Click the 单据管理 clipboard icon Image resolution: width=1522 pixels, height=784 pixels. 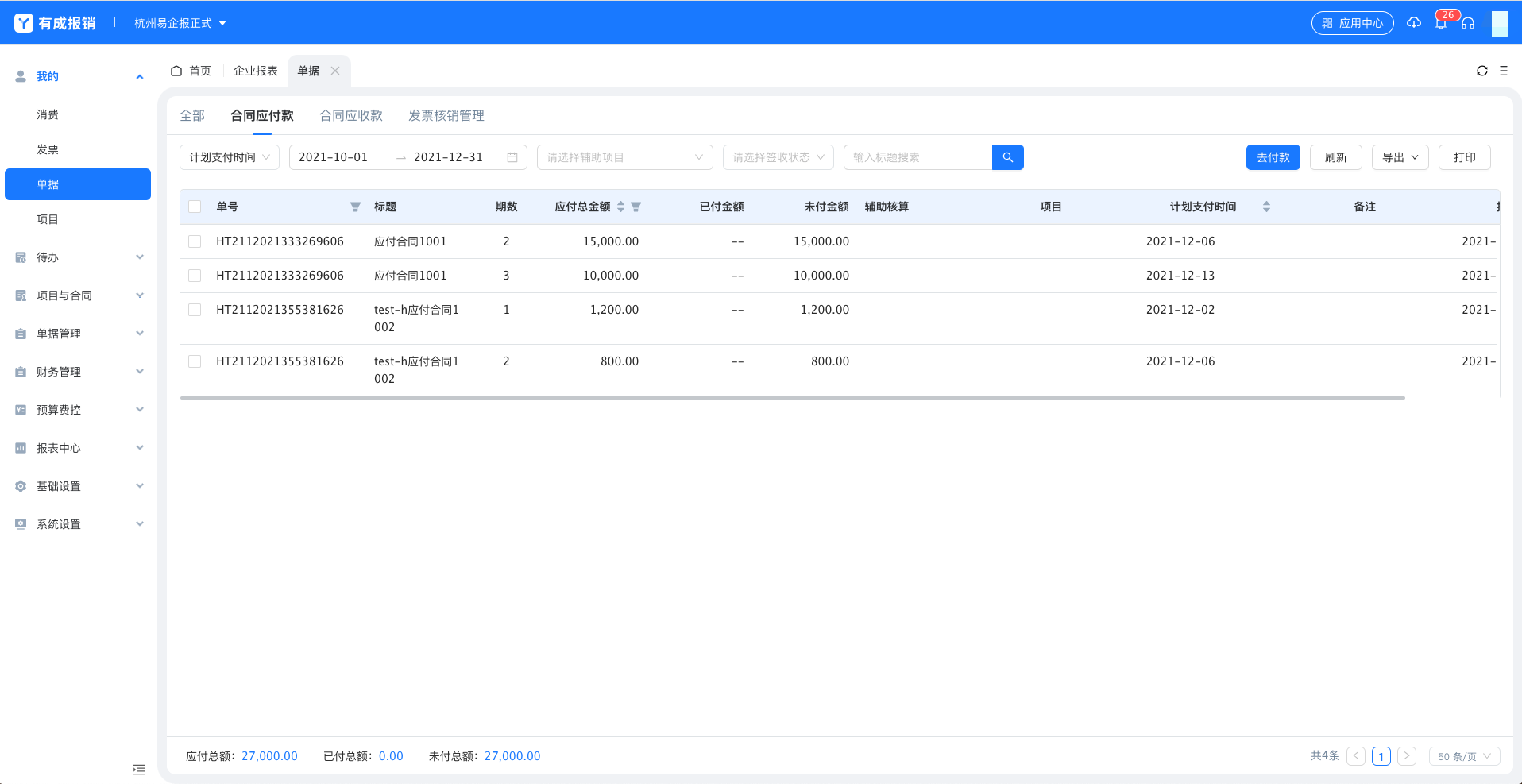21,334
